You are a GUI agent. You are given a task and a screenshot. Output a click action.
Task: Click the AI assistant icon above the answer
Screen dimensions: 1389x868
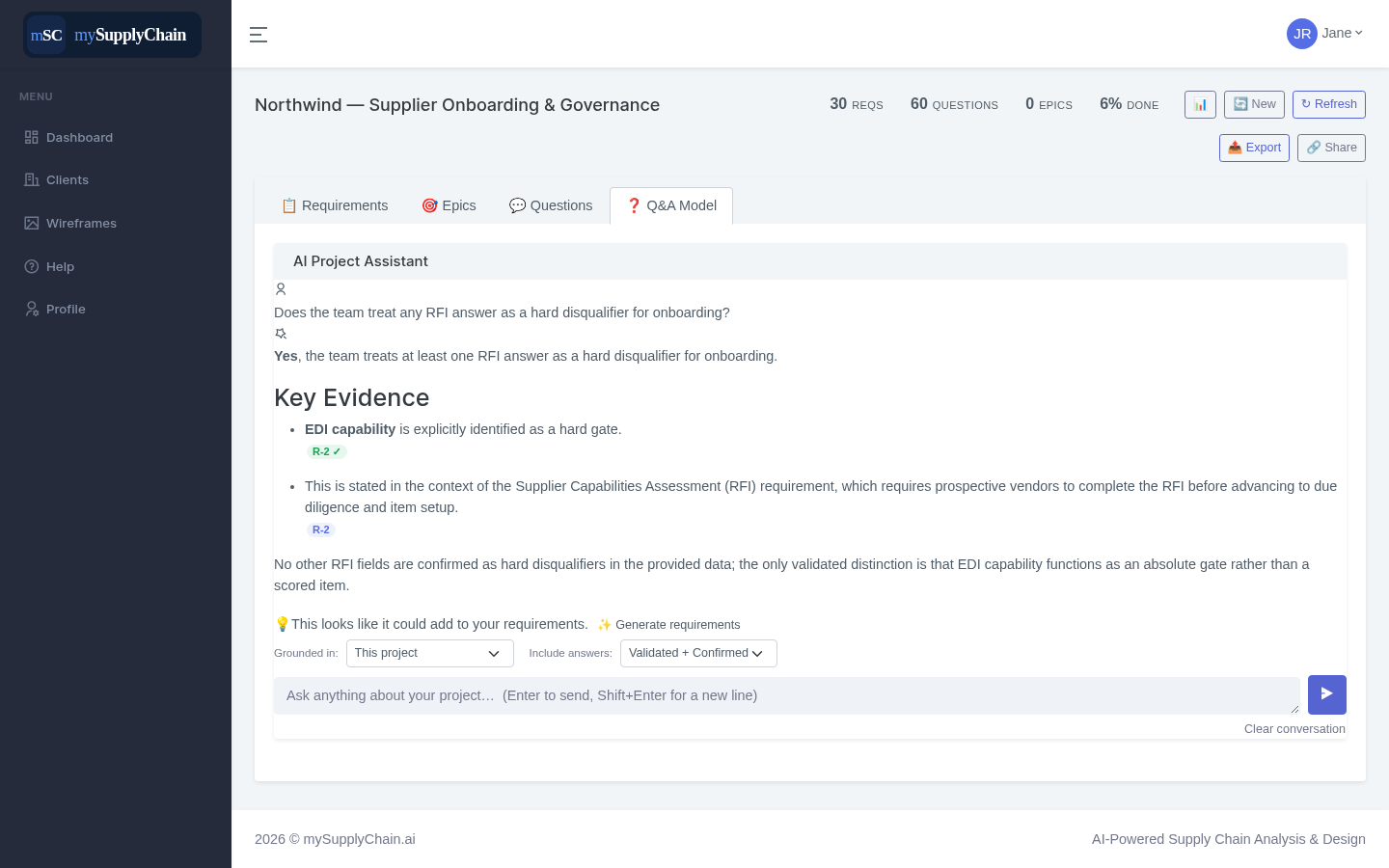(281, 333)
